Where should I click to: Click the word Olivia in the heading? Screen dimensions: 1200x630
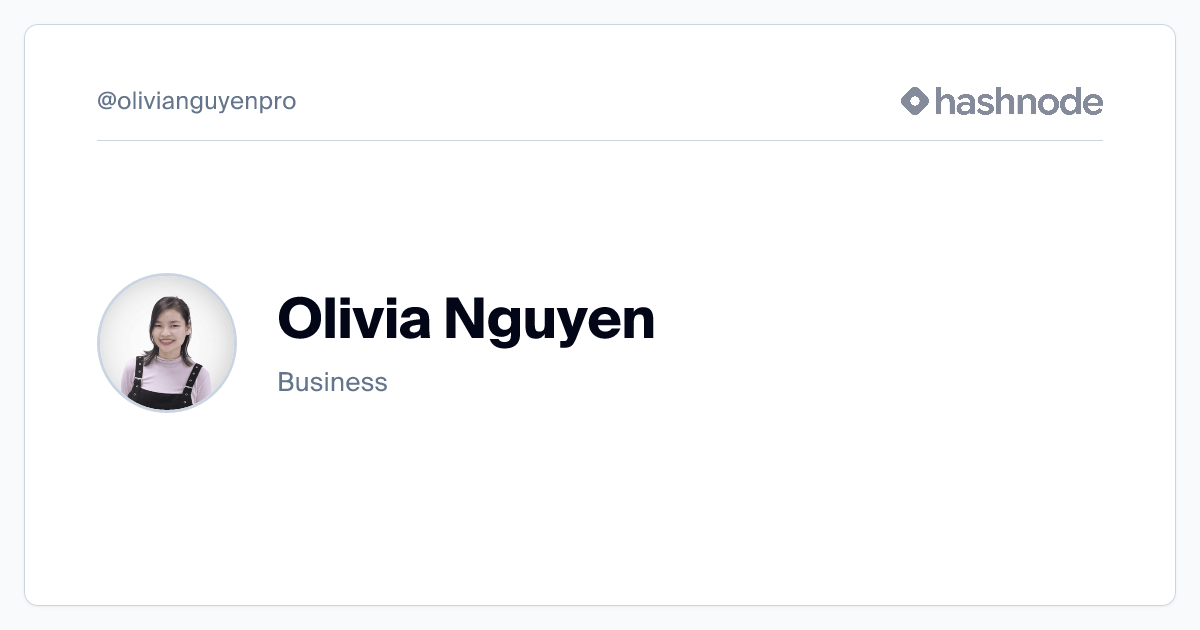(x=354, y=318)
